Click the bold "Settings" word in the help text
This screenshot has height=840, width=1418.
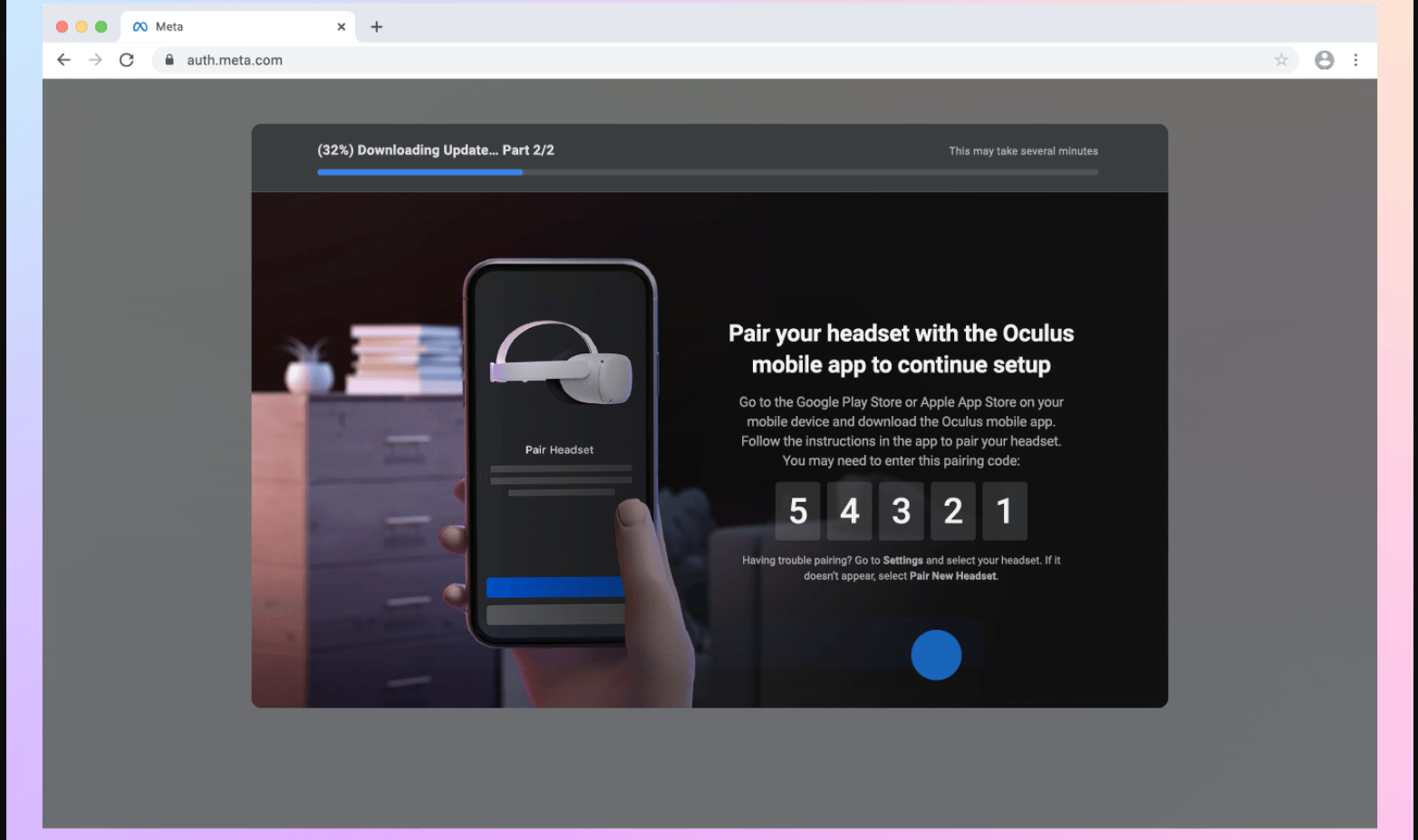[x=902, y=561]
